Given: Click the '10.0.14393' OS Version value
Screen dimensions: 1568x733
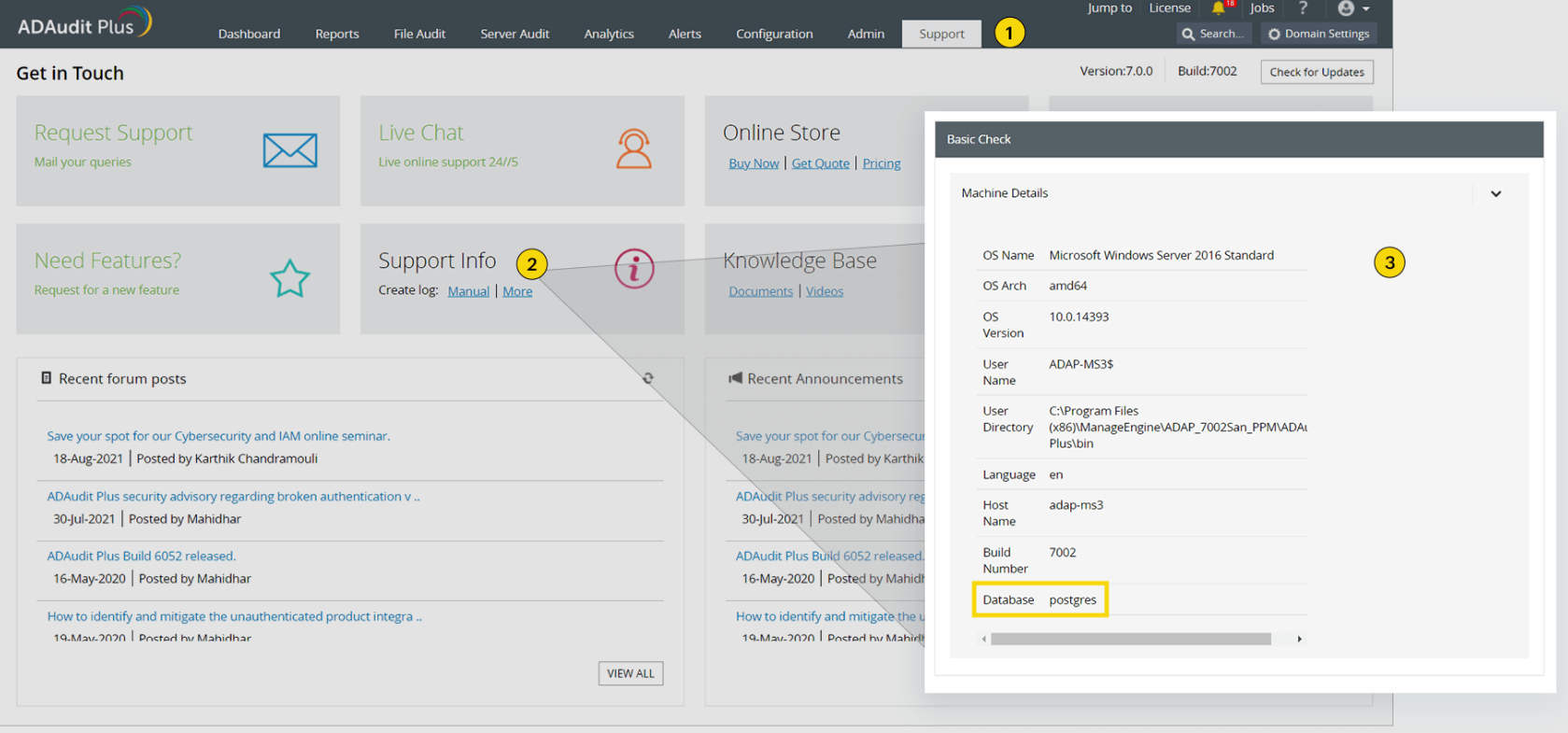Looking at the screenshot, I should 1079,317.
